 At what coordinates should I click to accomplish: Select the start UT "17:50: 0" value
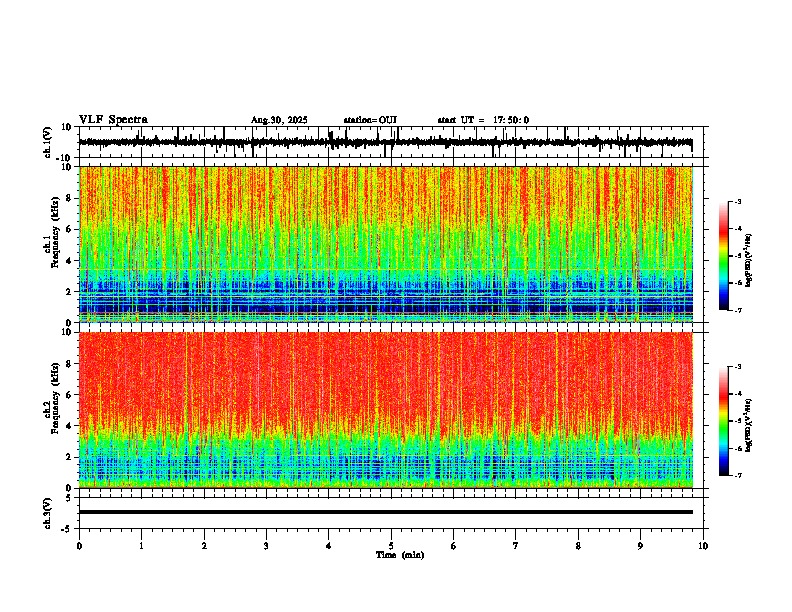coord(511,120)
